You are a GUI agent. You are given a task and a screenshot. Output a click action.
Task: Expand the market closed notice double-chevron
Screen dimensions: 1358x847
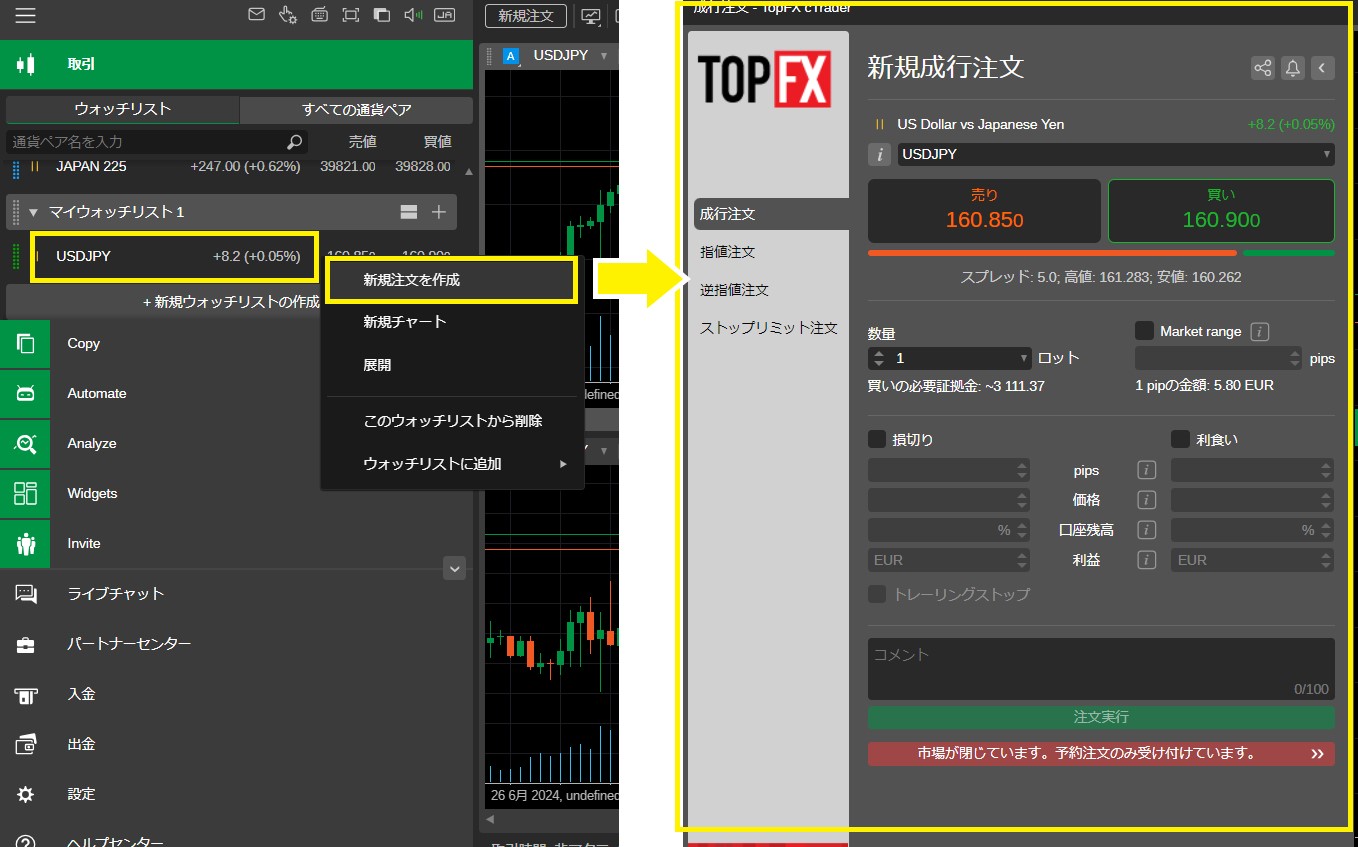point(1317,754)
